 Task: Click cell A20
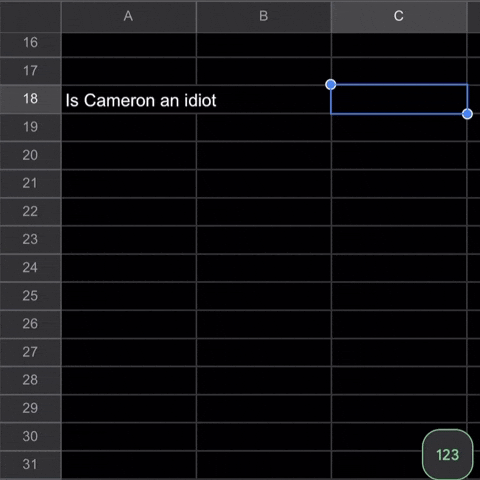coord(129,155)
